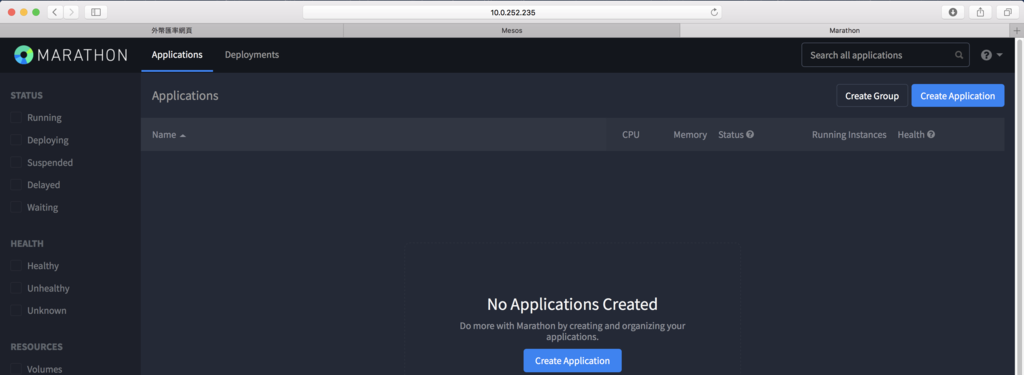Click the RESOURCES sidebar heading
Viewport: 1024px width, 375px height.
37,347
